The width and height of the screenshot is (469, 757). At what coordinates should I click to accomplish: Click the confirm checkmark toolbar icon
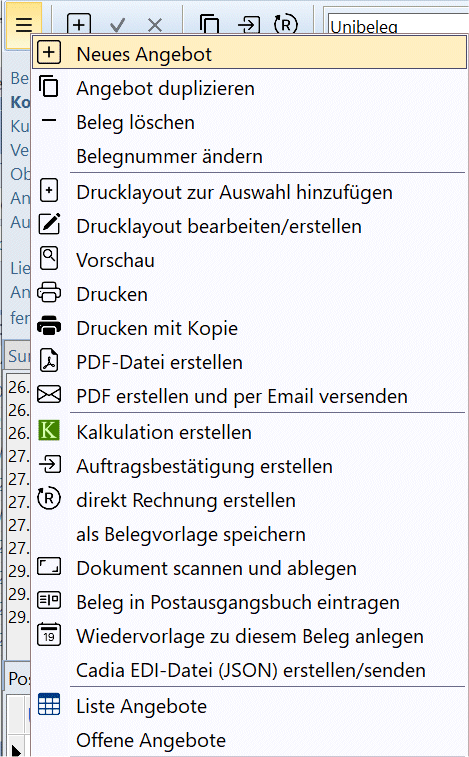(117, 25)
